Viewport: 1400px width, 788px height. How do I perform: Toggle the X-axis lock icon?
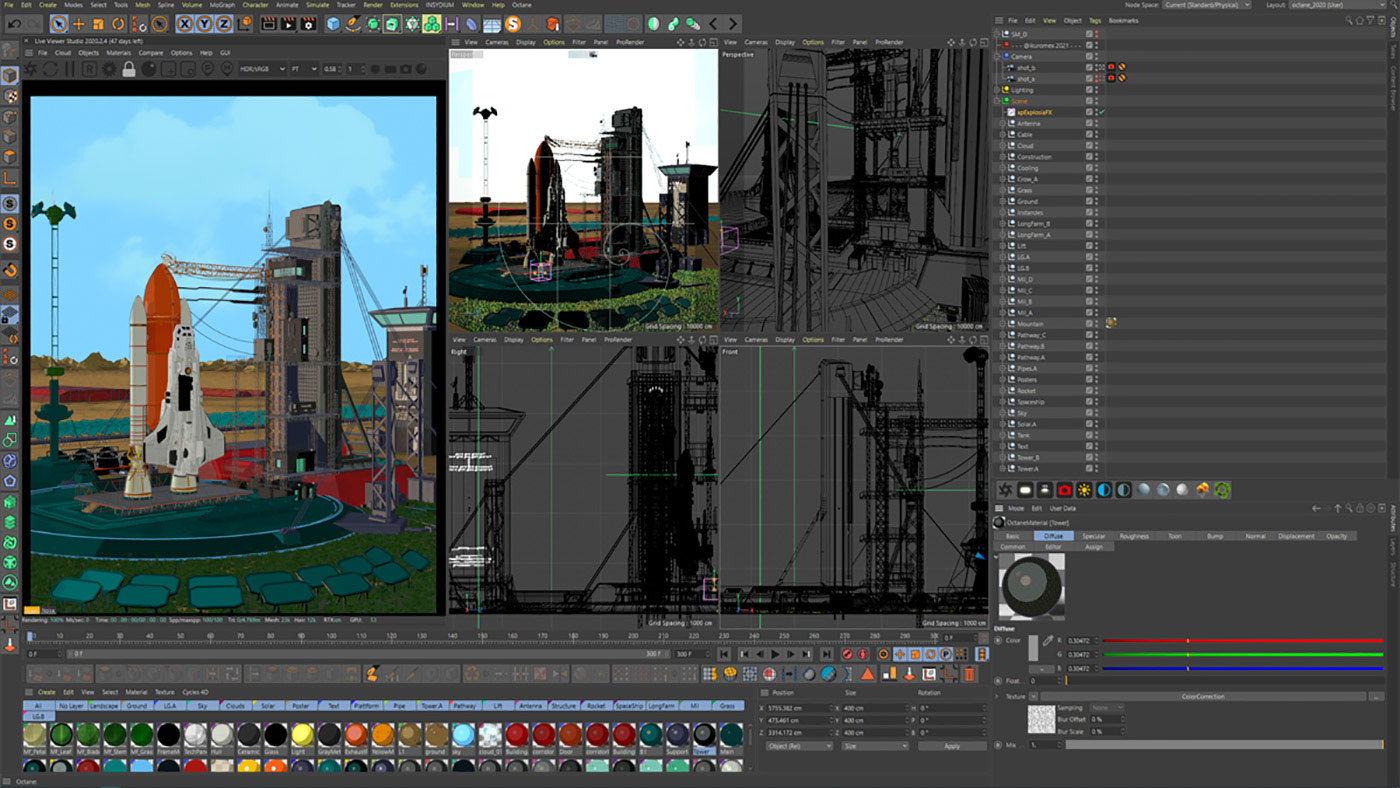tap(186, 23)
